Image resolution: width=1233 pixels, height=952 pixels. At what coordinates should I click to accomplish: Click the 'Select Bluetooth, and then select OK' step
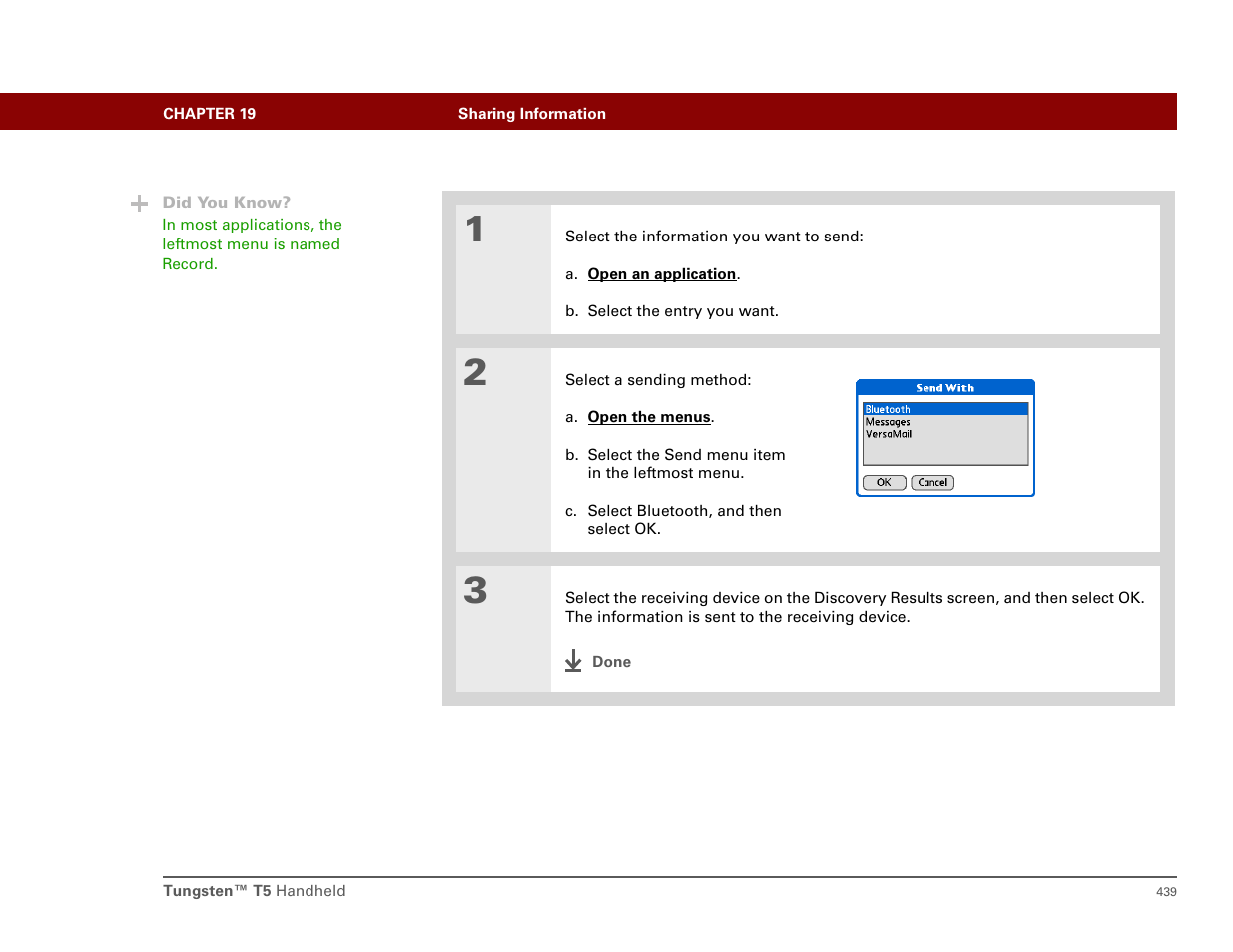pyautogui.click(x=684, y=520)
